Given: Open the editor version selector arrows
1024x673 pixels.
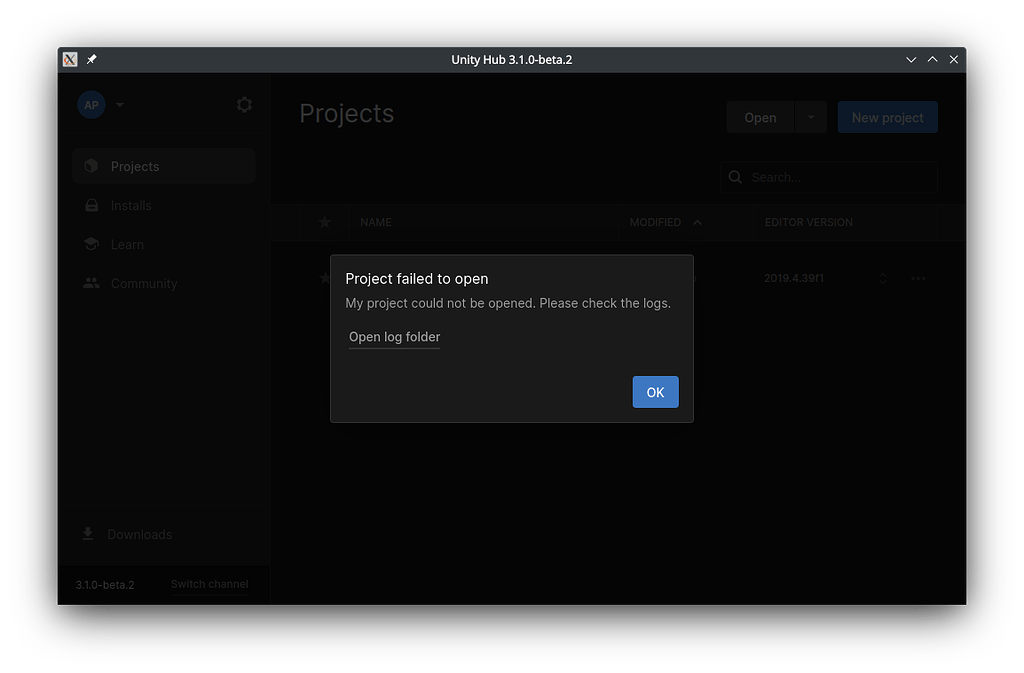Looking at the screenshot, I should click(882, 278).
